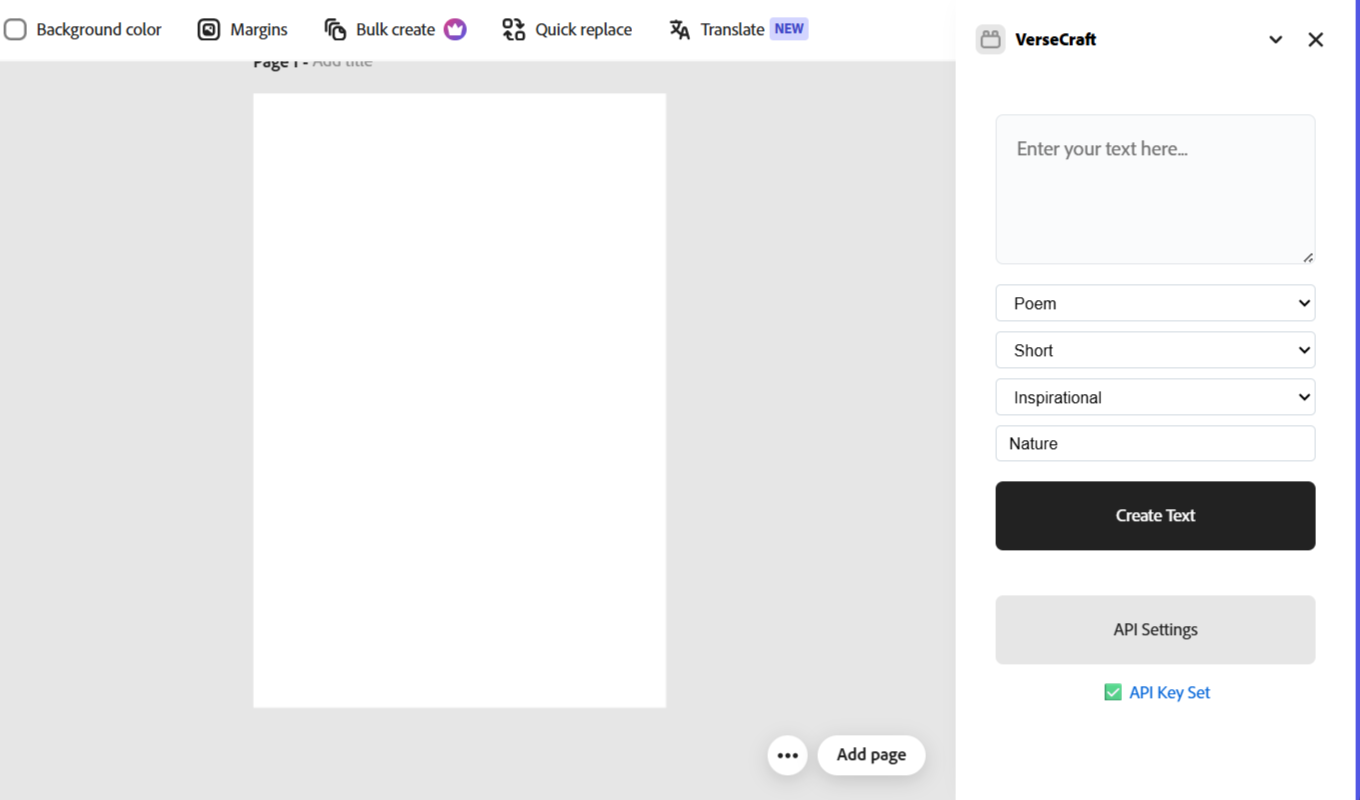1360x800 pixels.
Task: Collapse the VerseCraft panel with the chevron
Action: pyautogui.click(x=1276, y=39)
